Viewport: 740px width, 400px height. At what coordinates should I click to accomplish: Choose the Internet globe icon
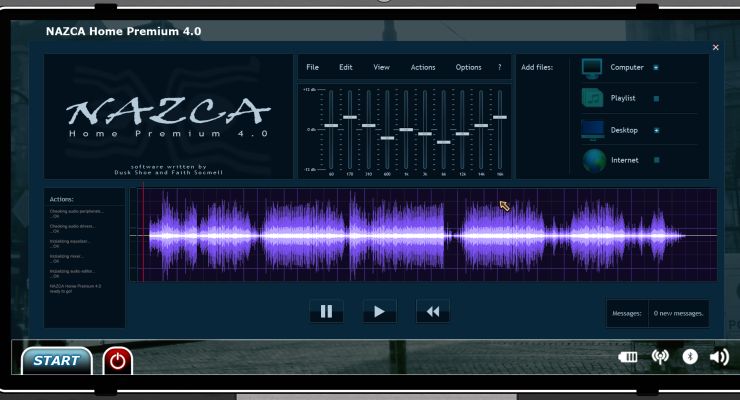click(594, 160)
